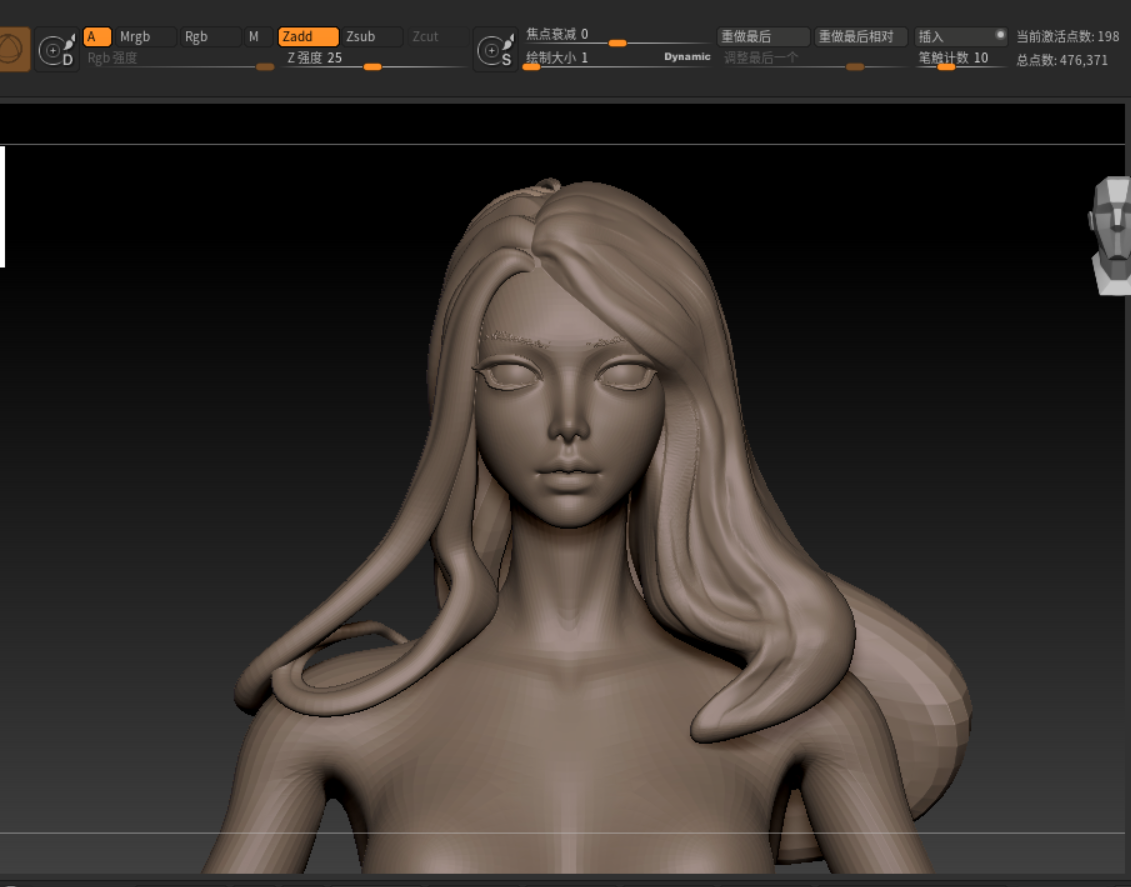Open the Draw size brush icon marked D
1131x887 pixels.
(x=57, y=50)
